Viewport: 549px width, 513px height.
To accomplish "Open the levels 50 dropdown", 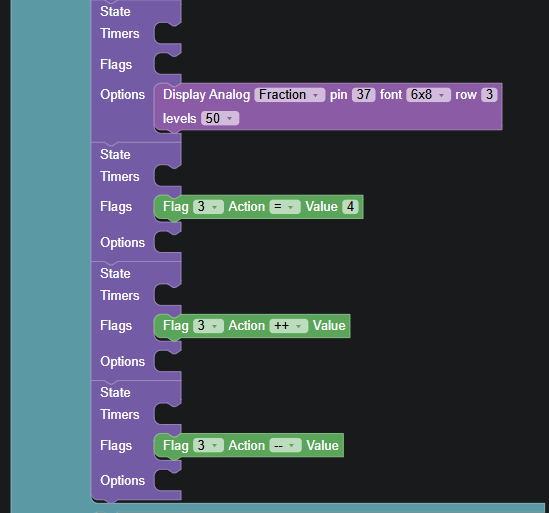I will point(220,118).
